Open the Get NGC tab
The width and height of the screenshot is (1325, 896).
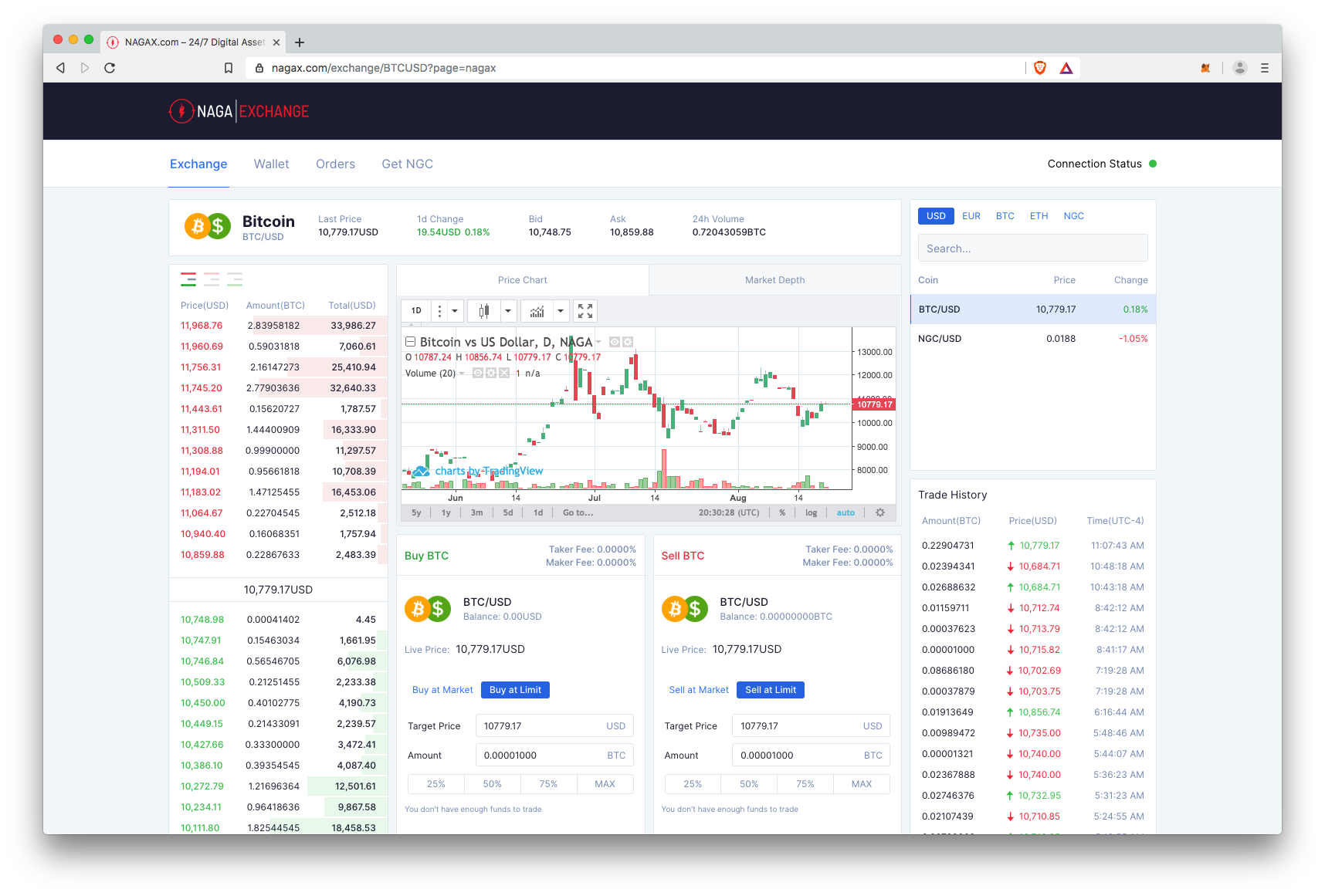pyautogui.click(x=407, y=164)
